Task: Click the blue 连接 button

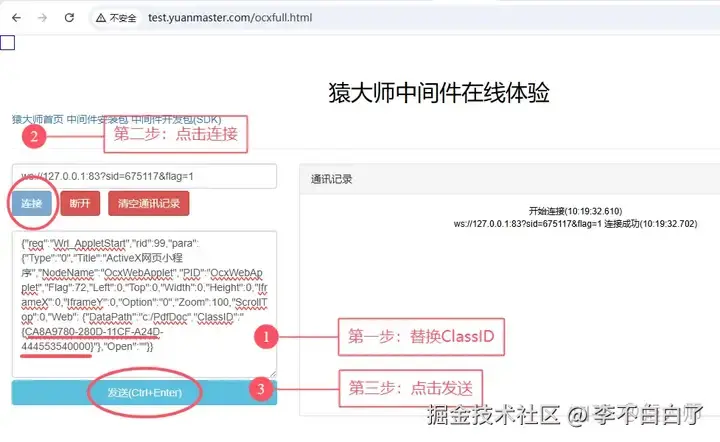Action: (x=32, y=203)
